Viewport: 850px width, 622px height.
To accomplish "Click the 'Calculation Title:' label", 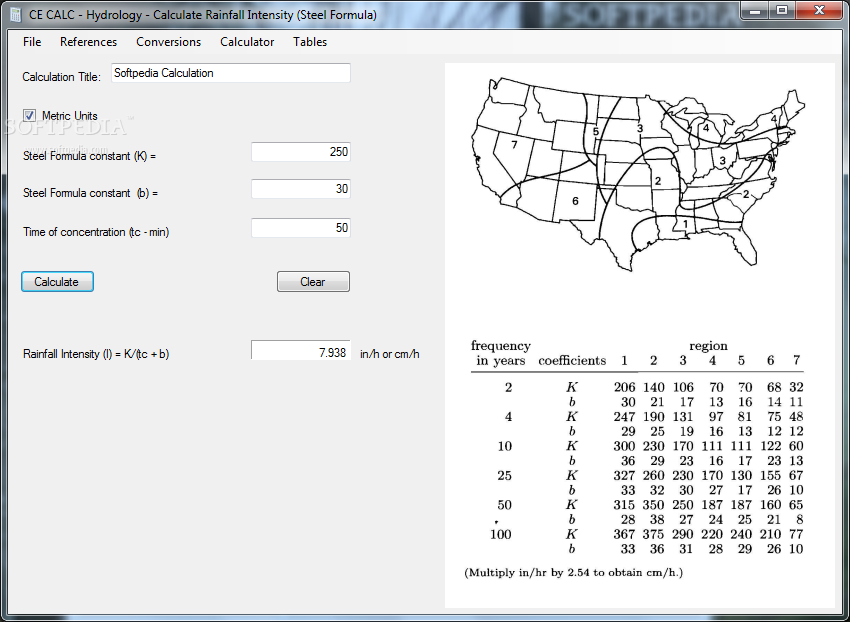I will pos(61,77).
